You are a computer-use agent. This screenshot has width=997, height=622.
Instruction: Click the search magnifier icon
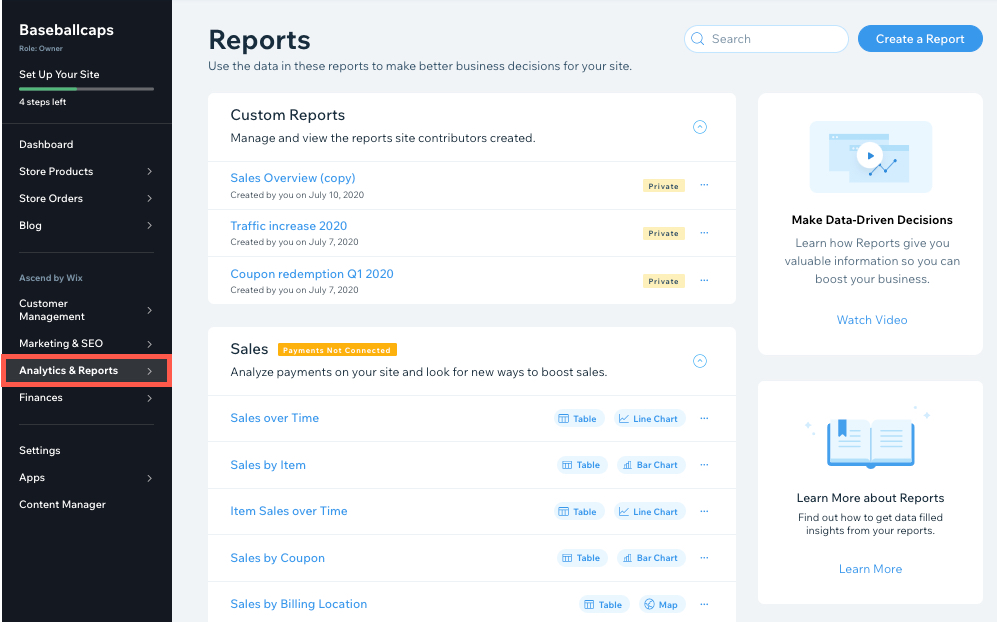(698, 38)
